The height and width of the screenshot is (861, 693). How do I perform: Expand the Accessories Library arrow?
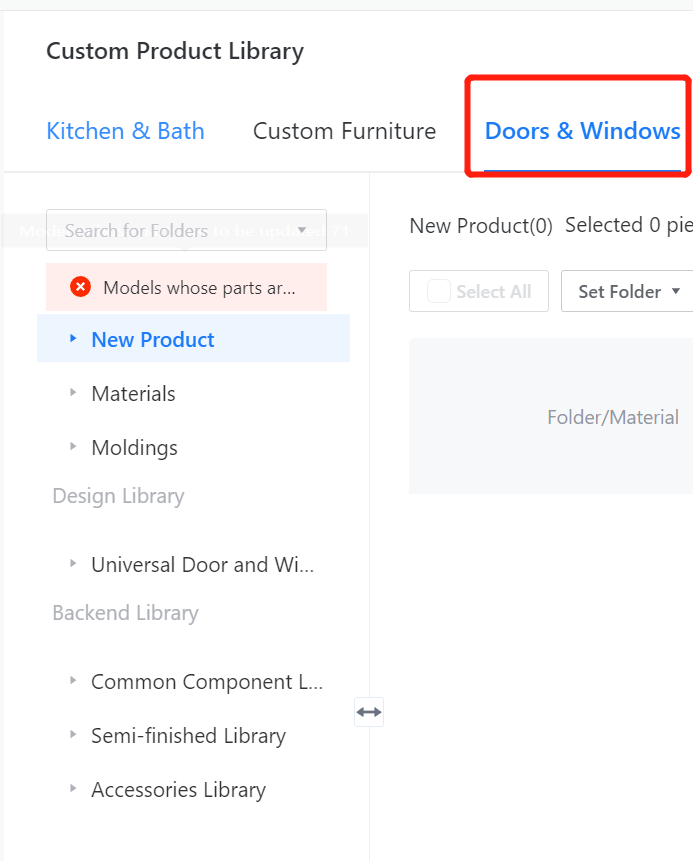(x=73, y=789)
